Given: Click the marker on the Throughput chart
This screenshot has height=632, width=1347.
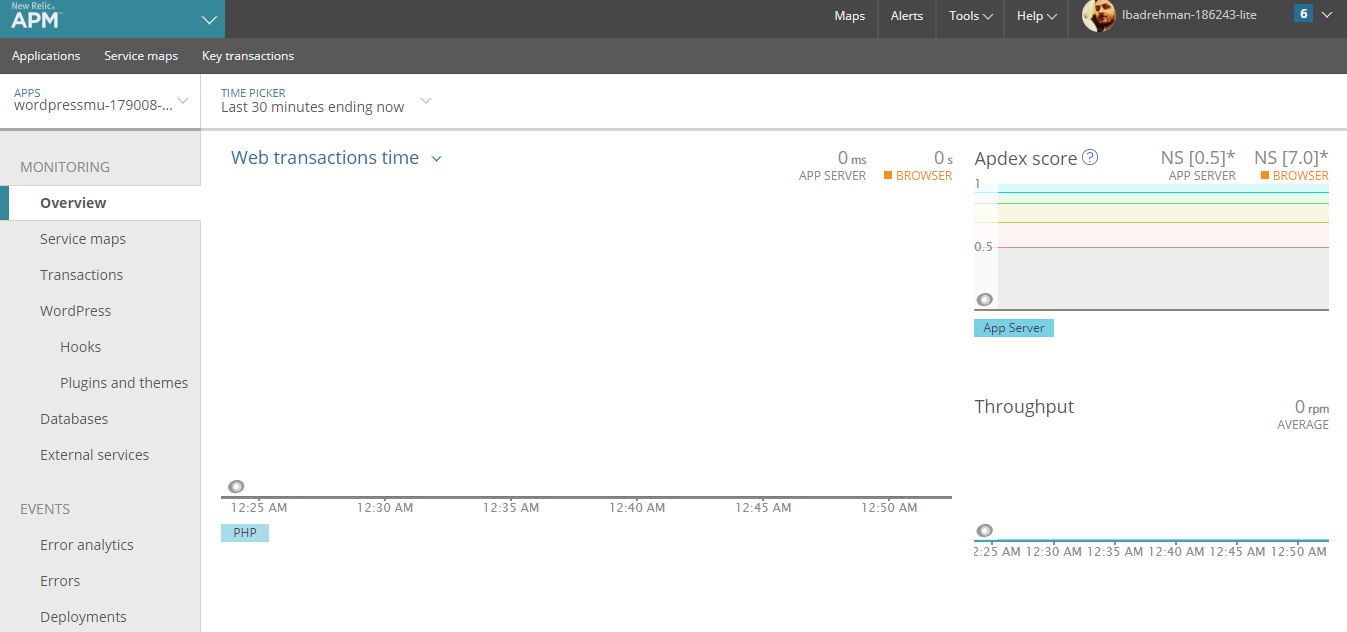Looking at the screenshot, I should [x=985, y=531].
